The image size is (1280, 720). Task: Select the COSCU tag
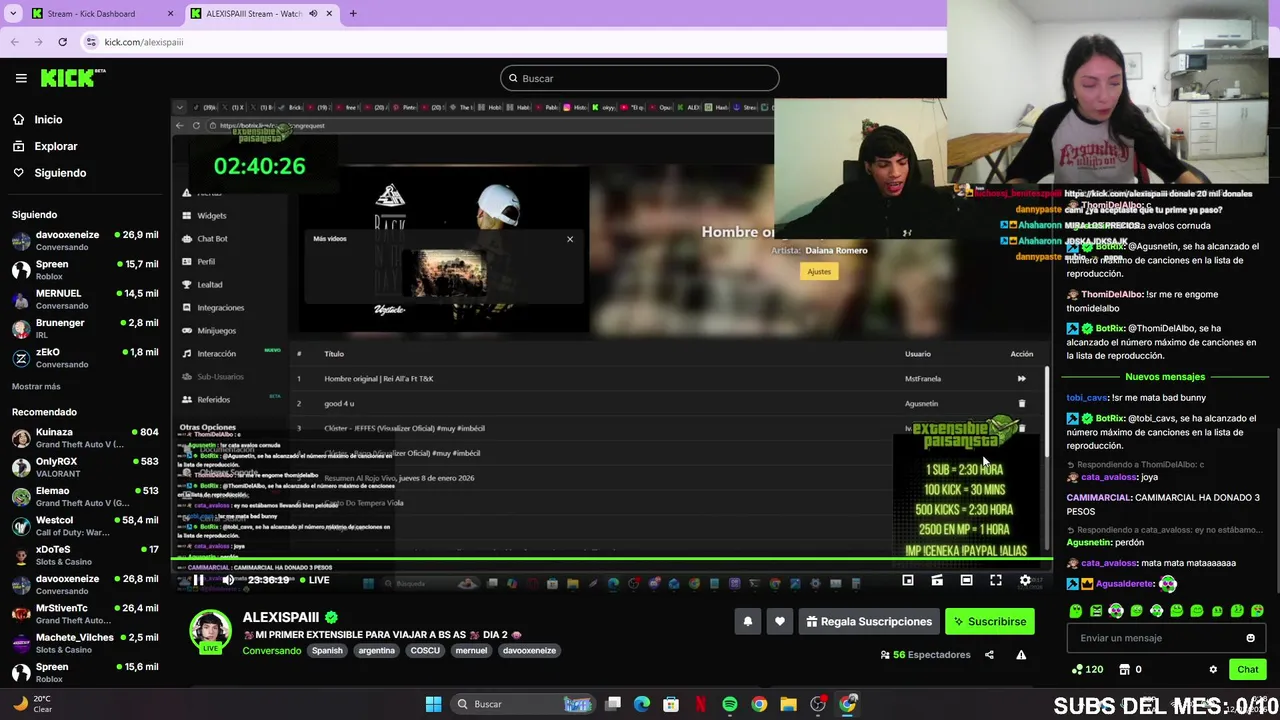(425, 650)
